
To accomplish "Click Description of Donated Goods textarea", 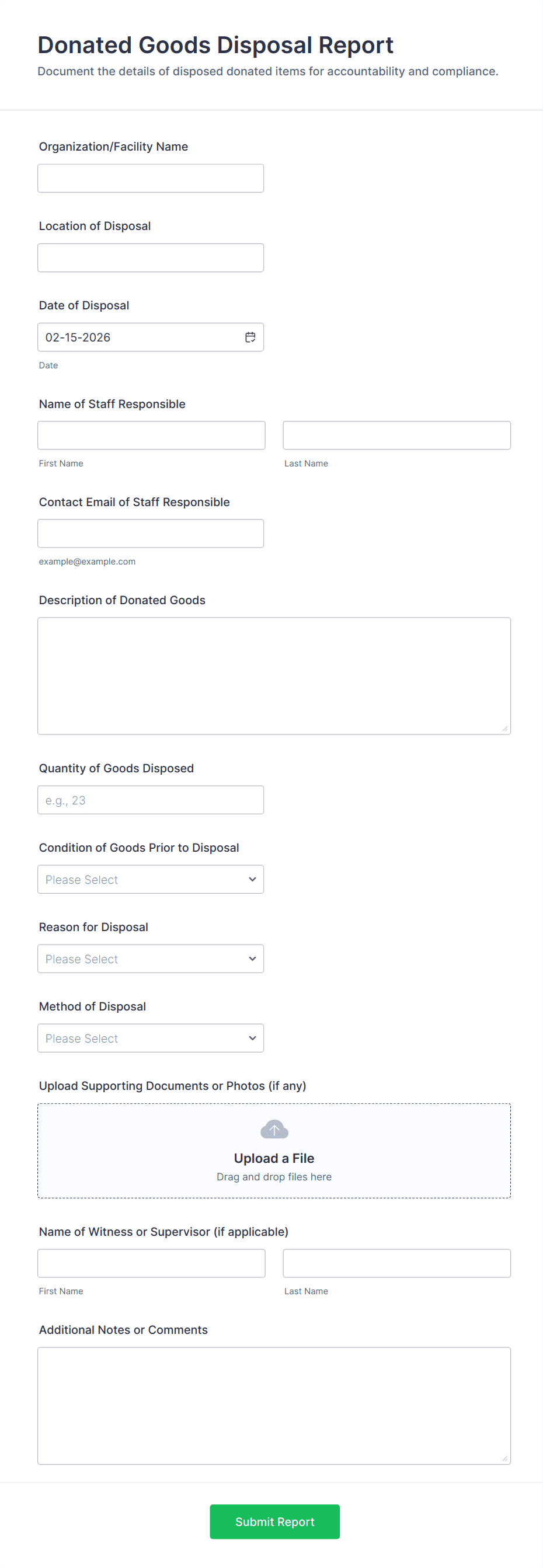I will pyautogui.click(x=274, y=675).
